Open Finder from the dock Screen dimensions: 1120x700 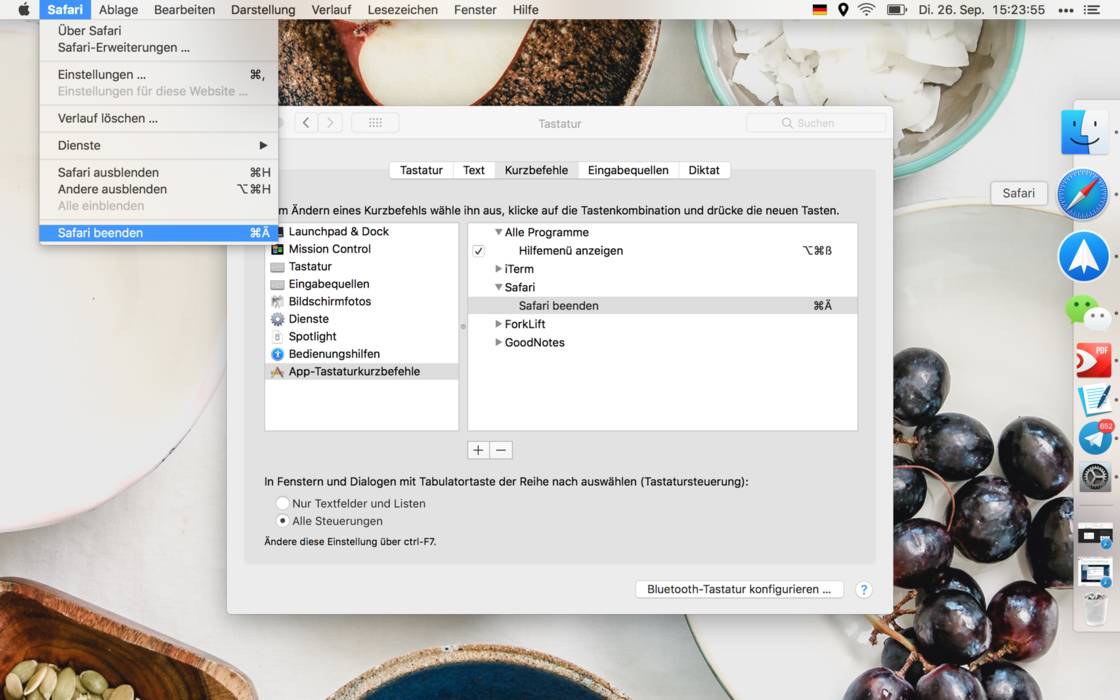[1084, 132]
